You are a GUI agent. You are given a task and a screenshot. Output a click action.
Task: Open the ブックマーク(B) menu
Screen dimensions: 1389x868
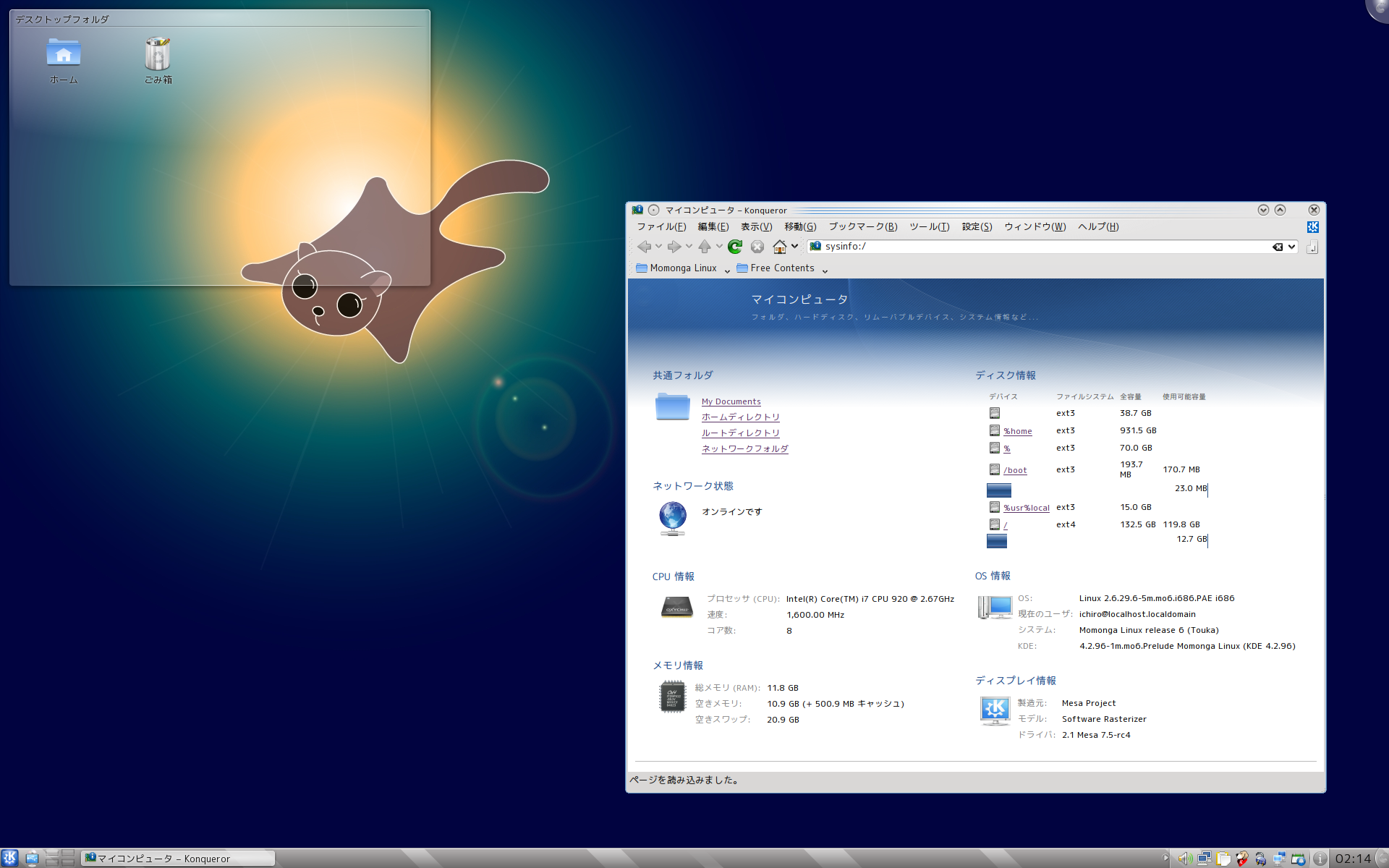pyautogui.click(x=863, y=227)
